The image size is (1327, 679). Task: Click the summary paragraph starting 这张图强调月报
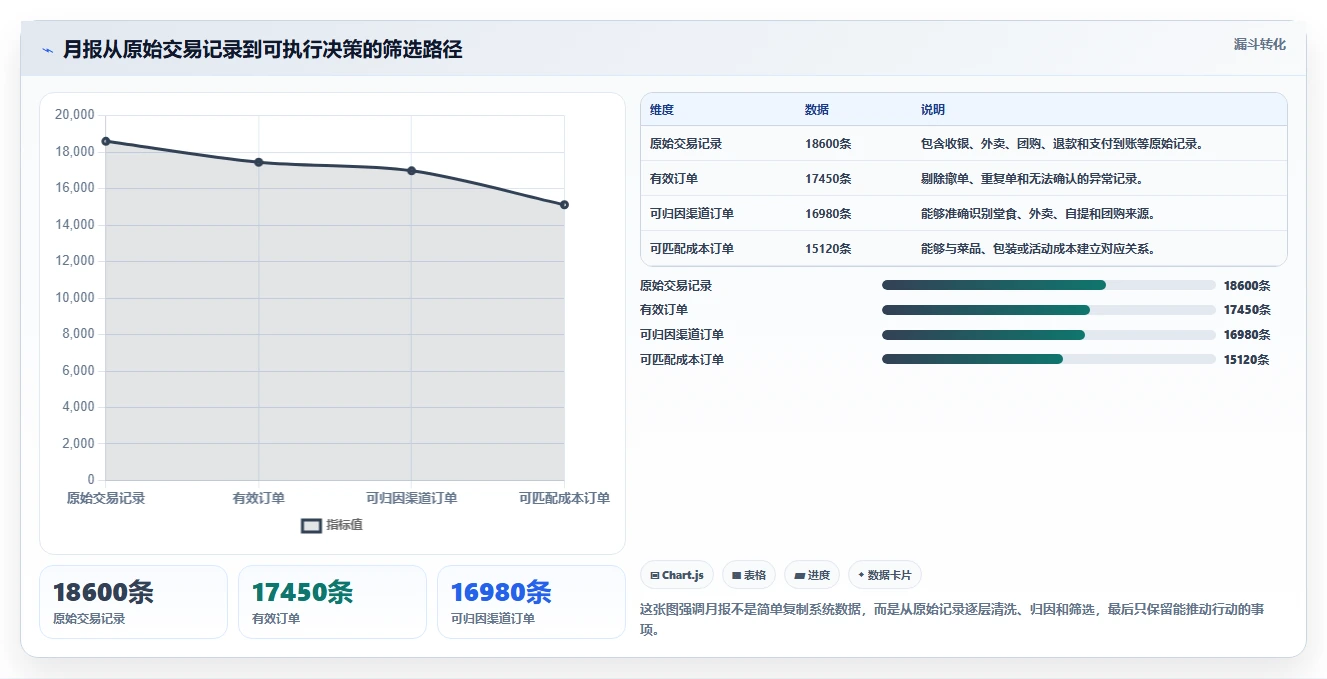(952, 619)
